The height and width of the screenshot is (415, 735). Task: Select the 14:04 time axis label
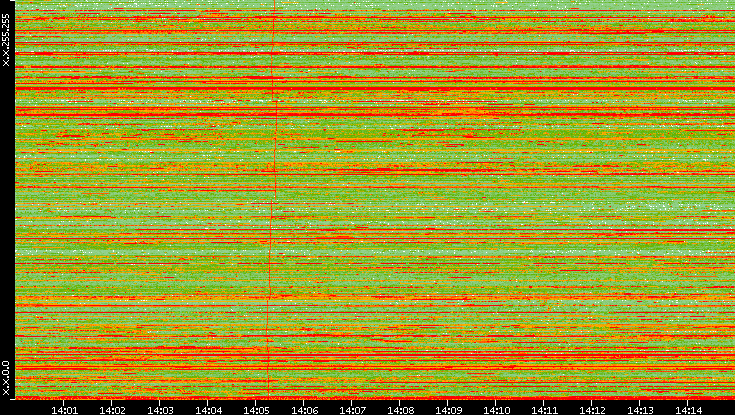point(208,410)
